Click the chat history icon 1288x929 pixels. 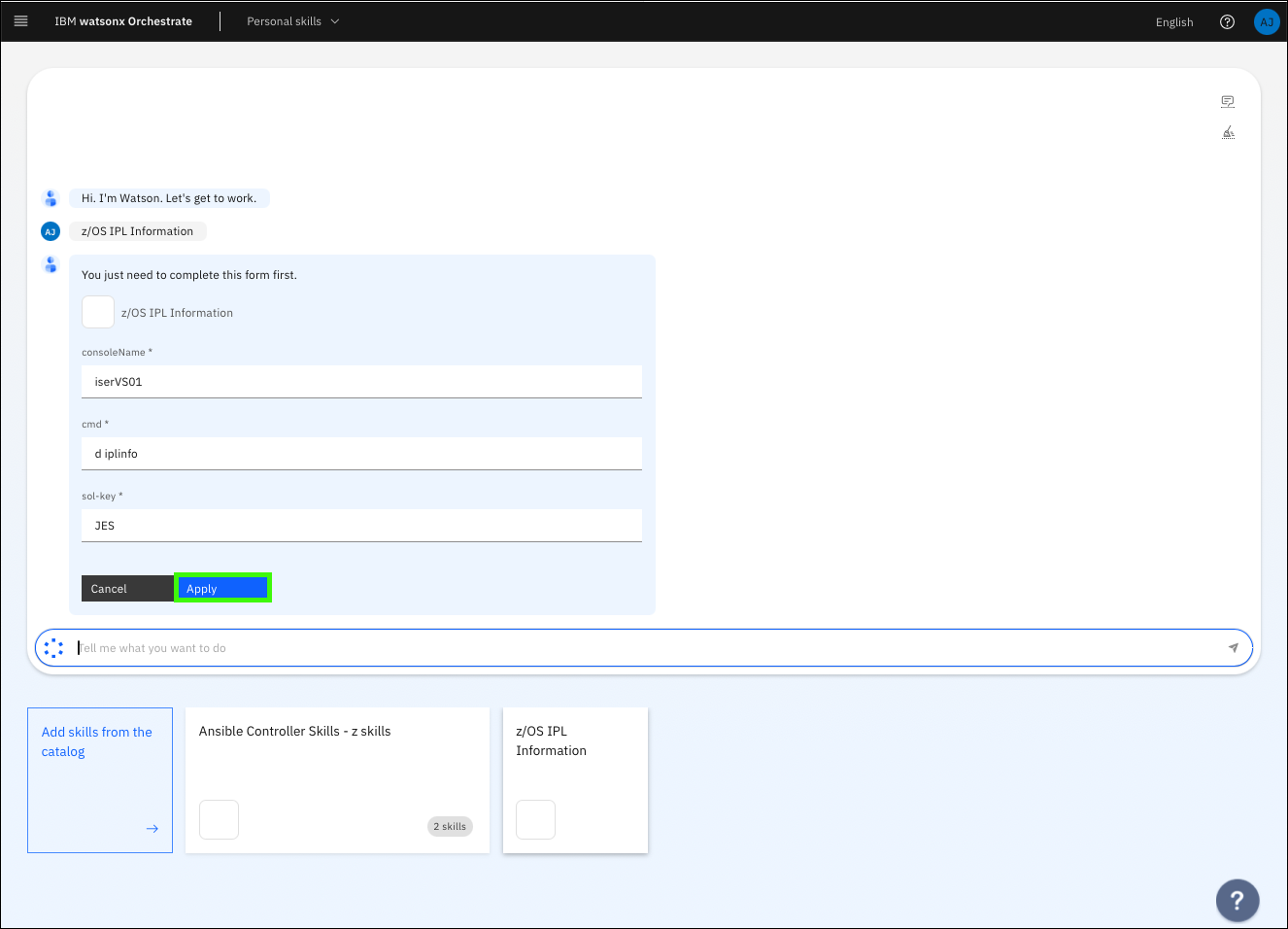click(x=1228, y=102)
